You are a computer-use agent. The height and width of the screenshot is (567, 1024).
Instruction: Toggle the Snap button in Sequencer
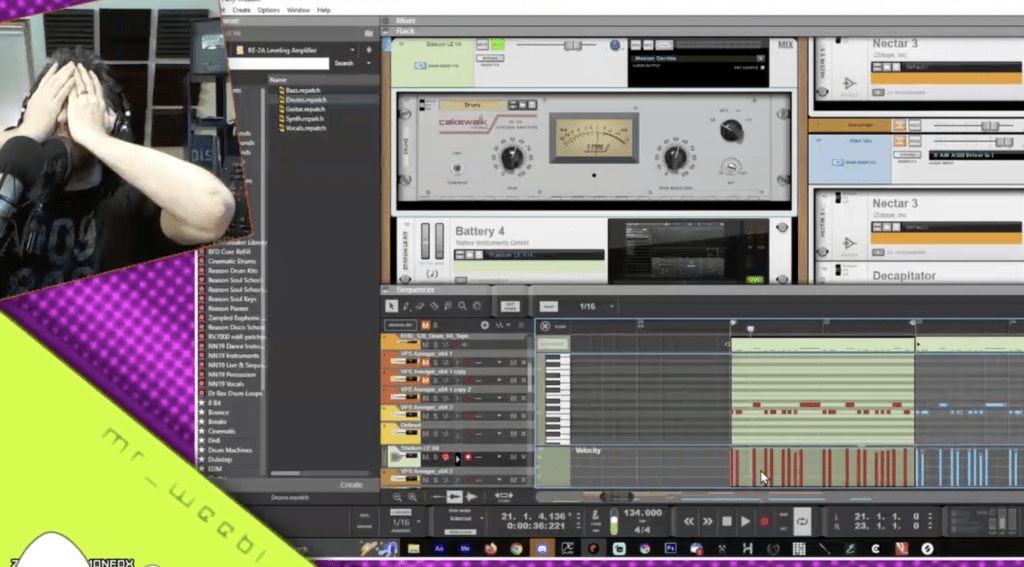549,306
